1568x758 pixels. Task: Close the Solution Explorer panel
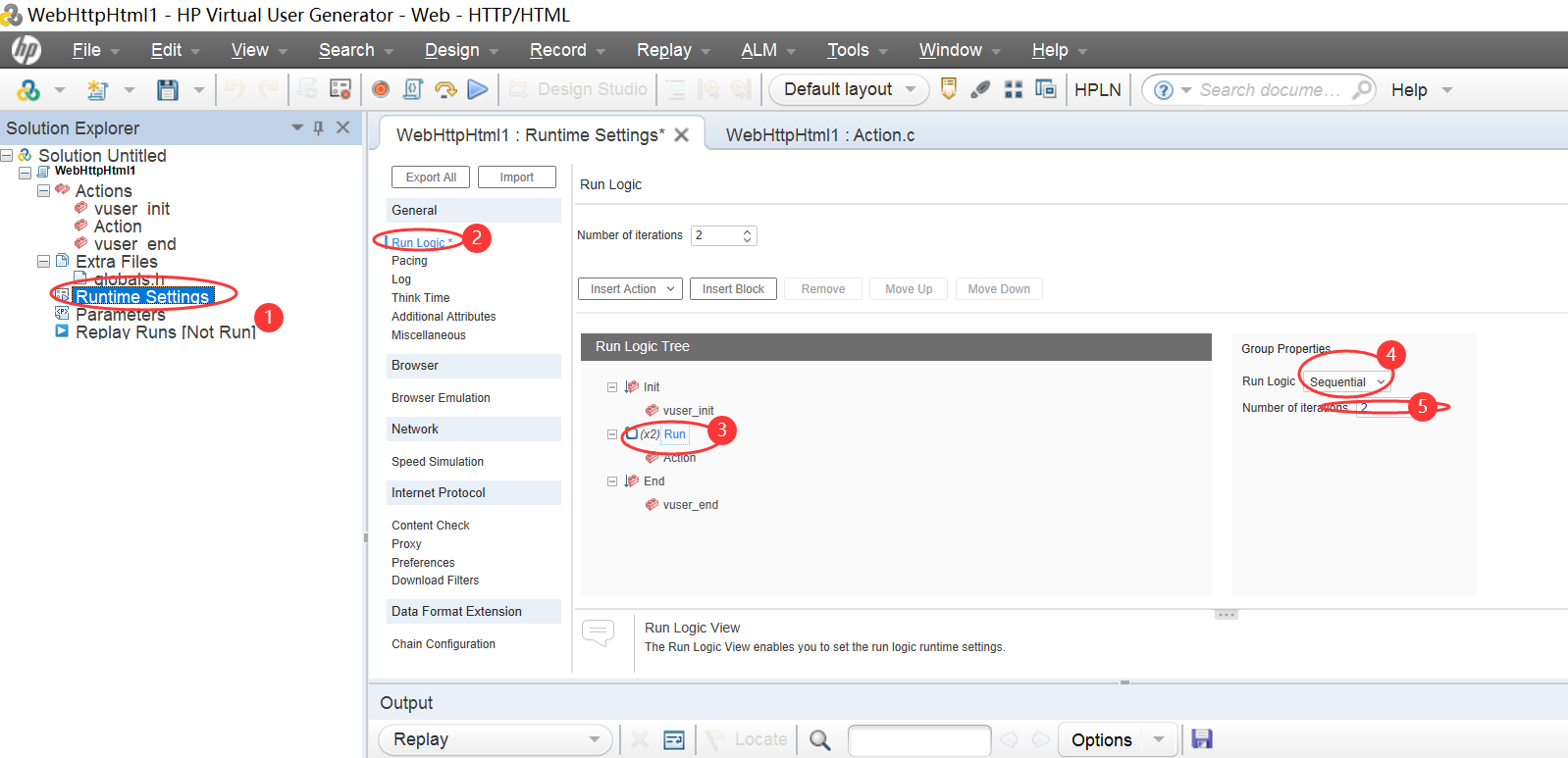342,127
